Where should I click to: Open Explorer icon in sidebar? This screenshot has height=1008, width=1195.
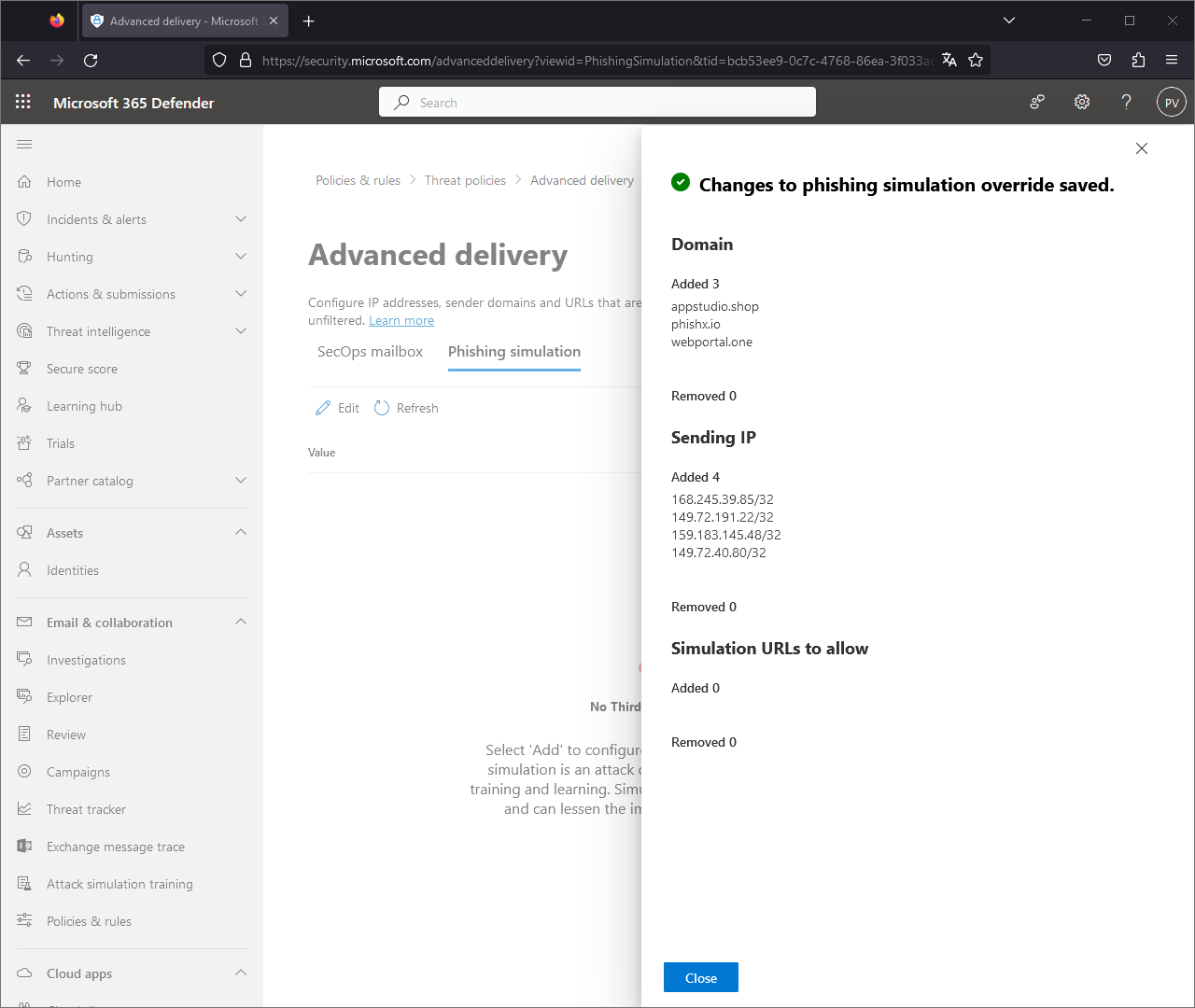click(x=24, y=696)
